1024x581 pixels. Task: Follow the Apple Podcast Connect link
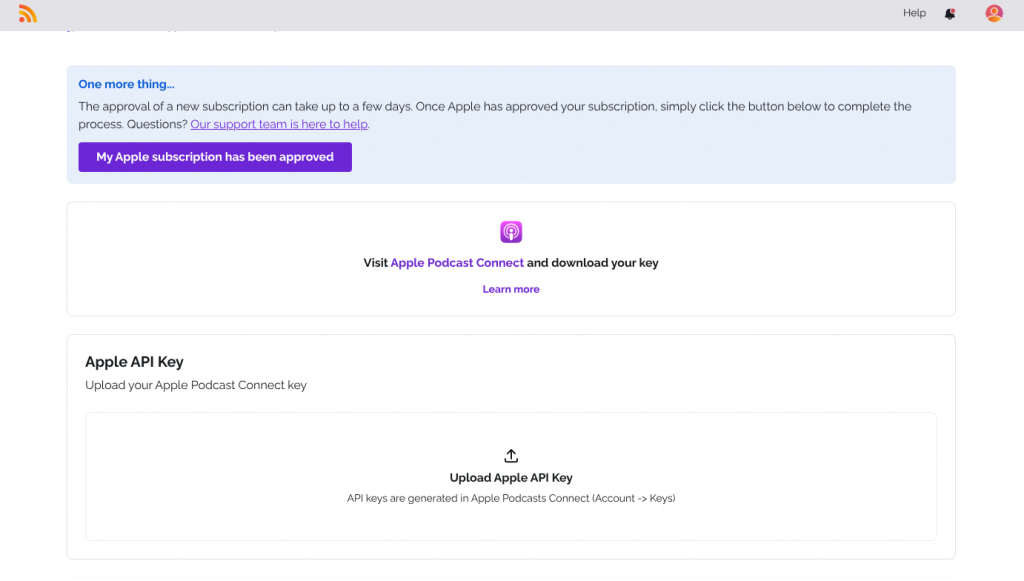point(457,263)
